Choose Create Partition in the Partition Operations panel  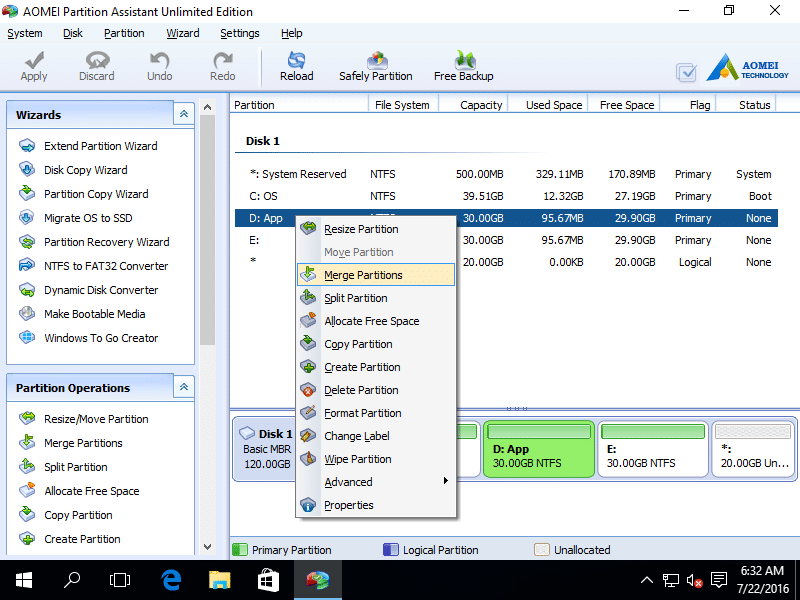[x=69, y=539]
